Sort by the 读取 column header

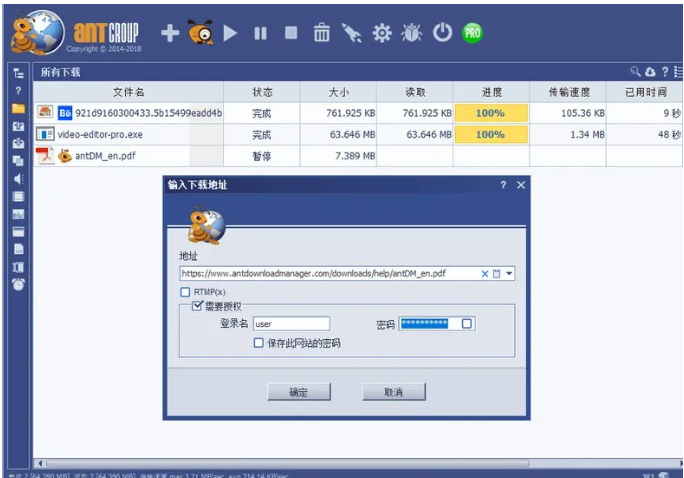[x=415, y=92]
